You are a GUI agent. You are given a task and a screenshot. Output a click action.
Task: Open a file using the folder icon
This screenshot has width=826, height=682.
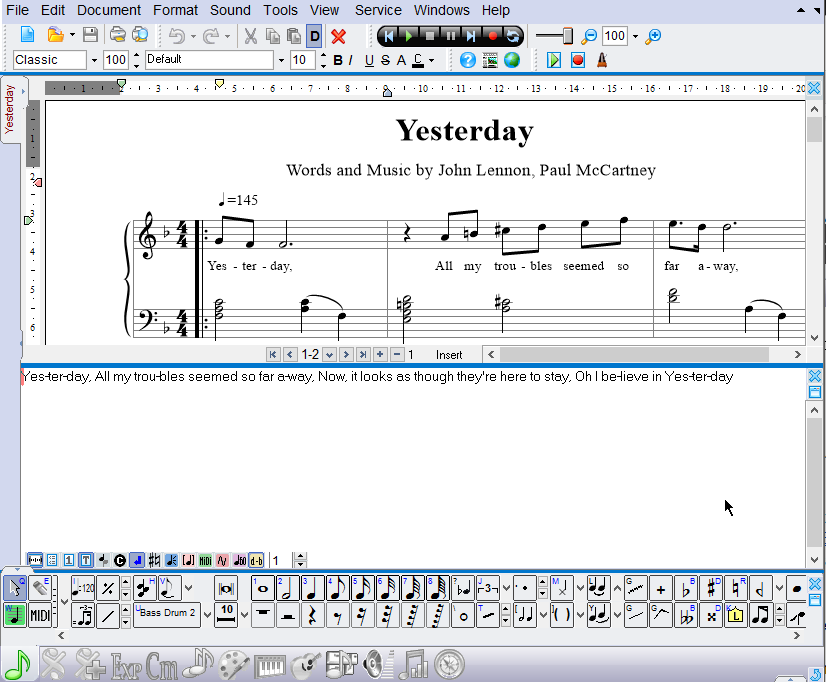(x=55, y=36)
